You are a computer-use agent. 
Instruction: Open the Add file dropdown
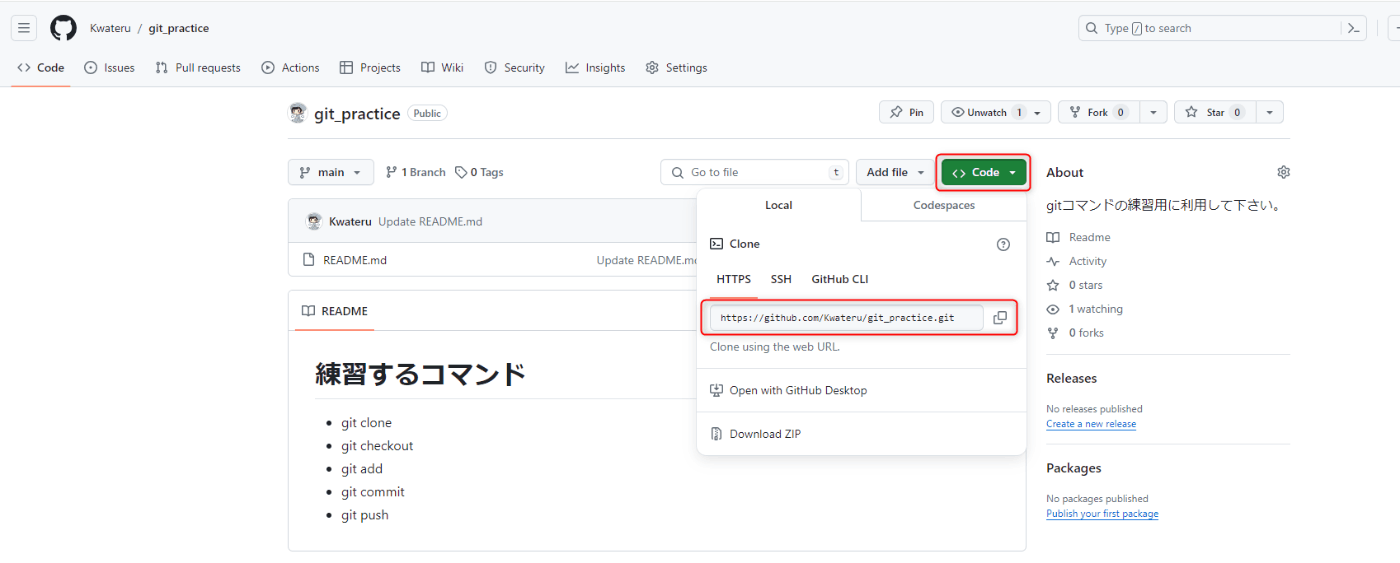895,172
